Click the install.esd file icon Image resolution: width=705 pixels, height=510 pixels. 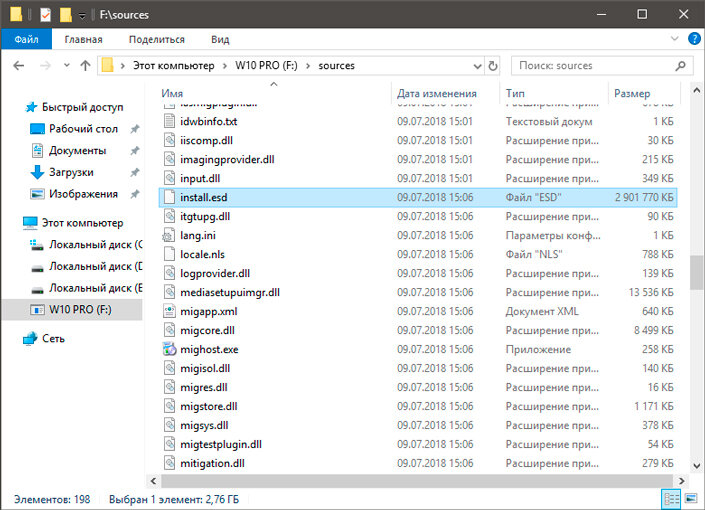(169, 197)
